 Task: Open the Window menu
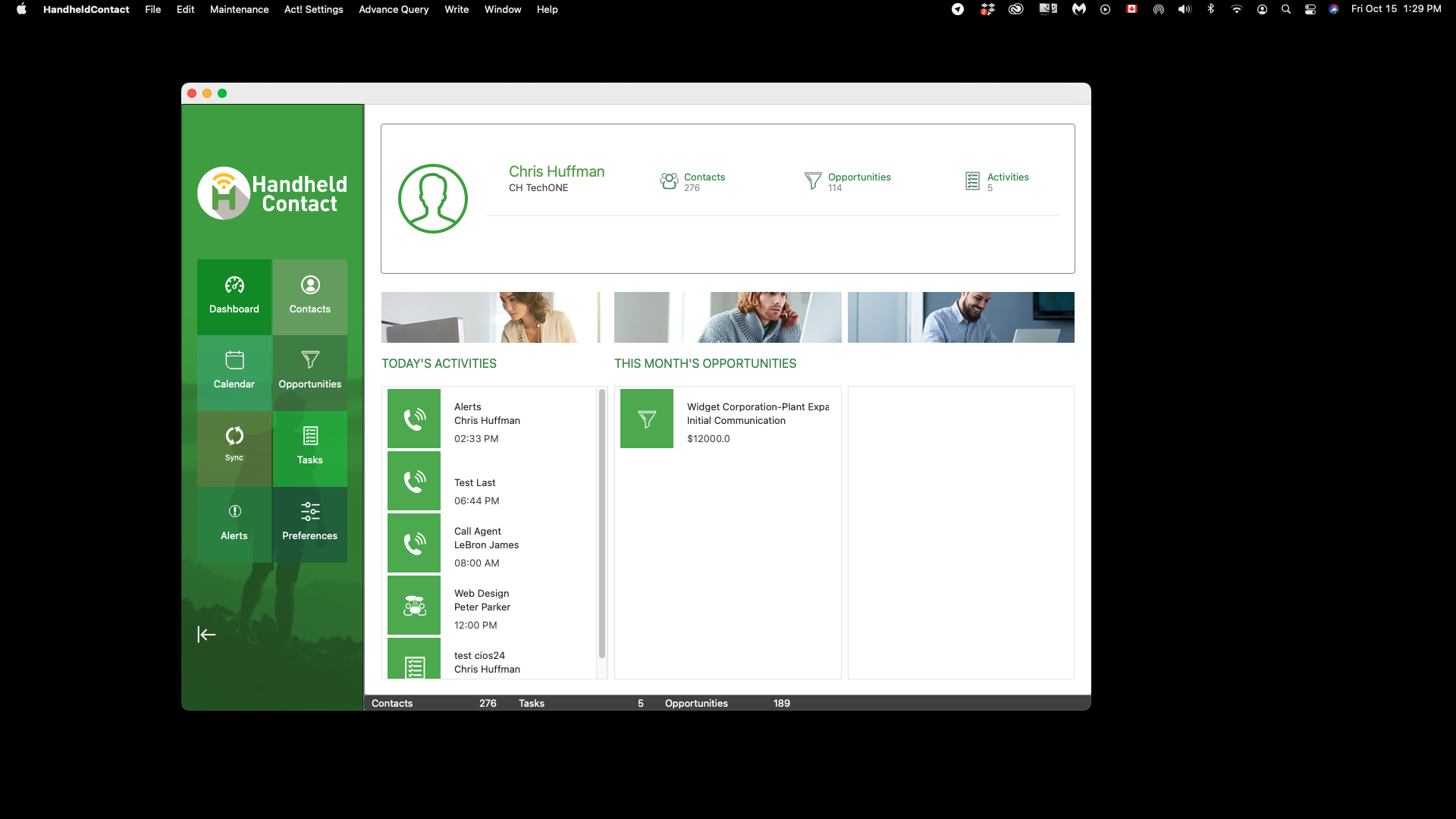[503, 9]
